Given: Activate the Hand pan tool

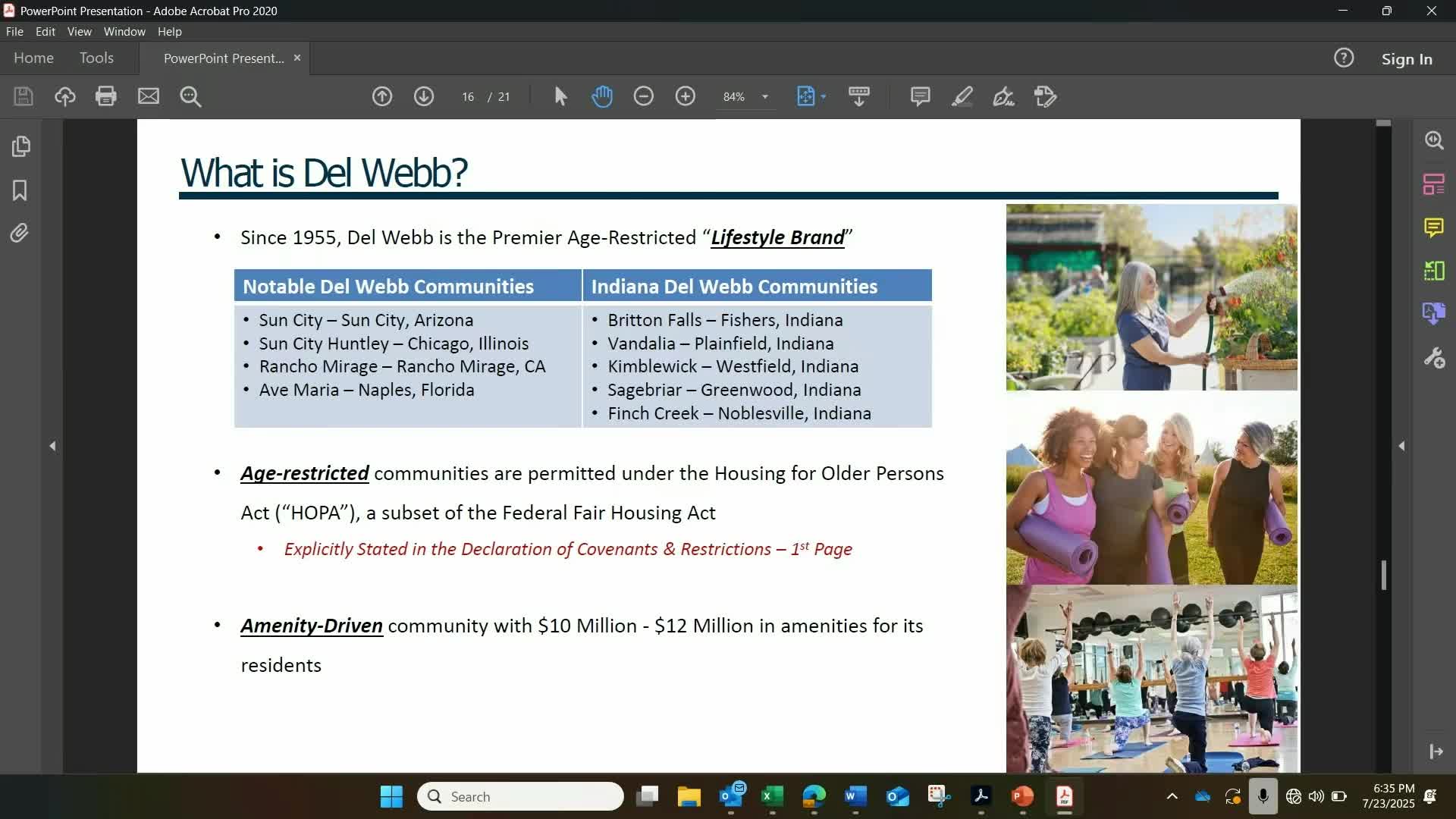Looking at the screenshot, I should pyautogui.click(x=602, y=96).
